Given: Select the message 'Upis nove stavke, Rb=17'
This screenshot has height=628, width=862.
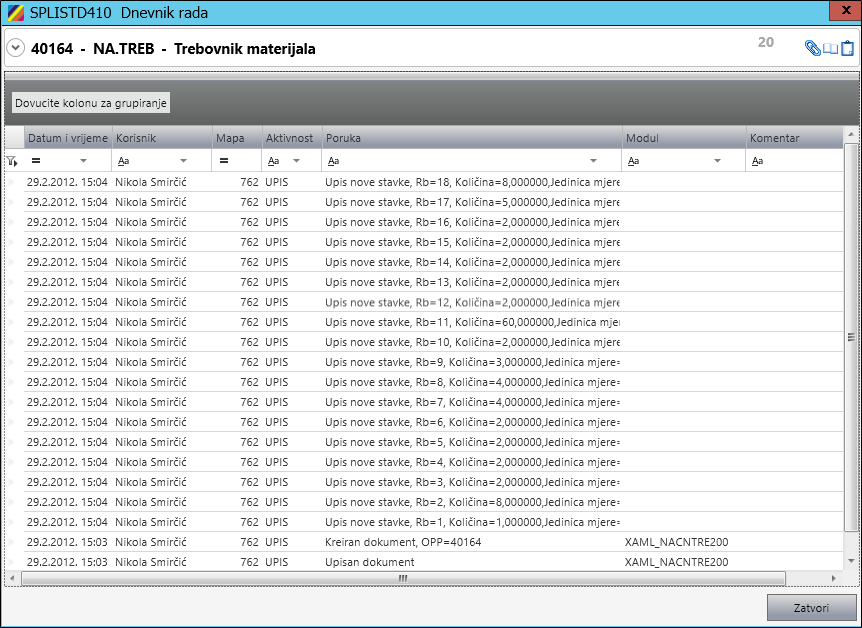Looking at the screenshot, I should pos(472,202).
